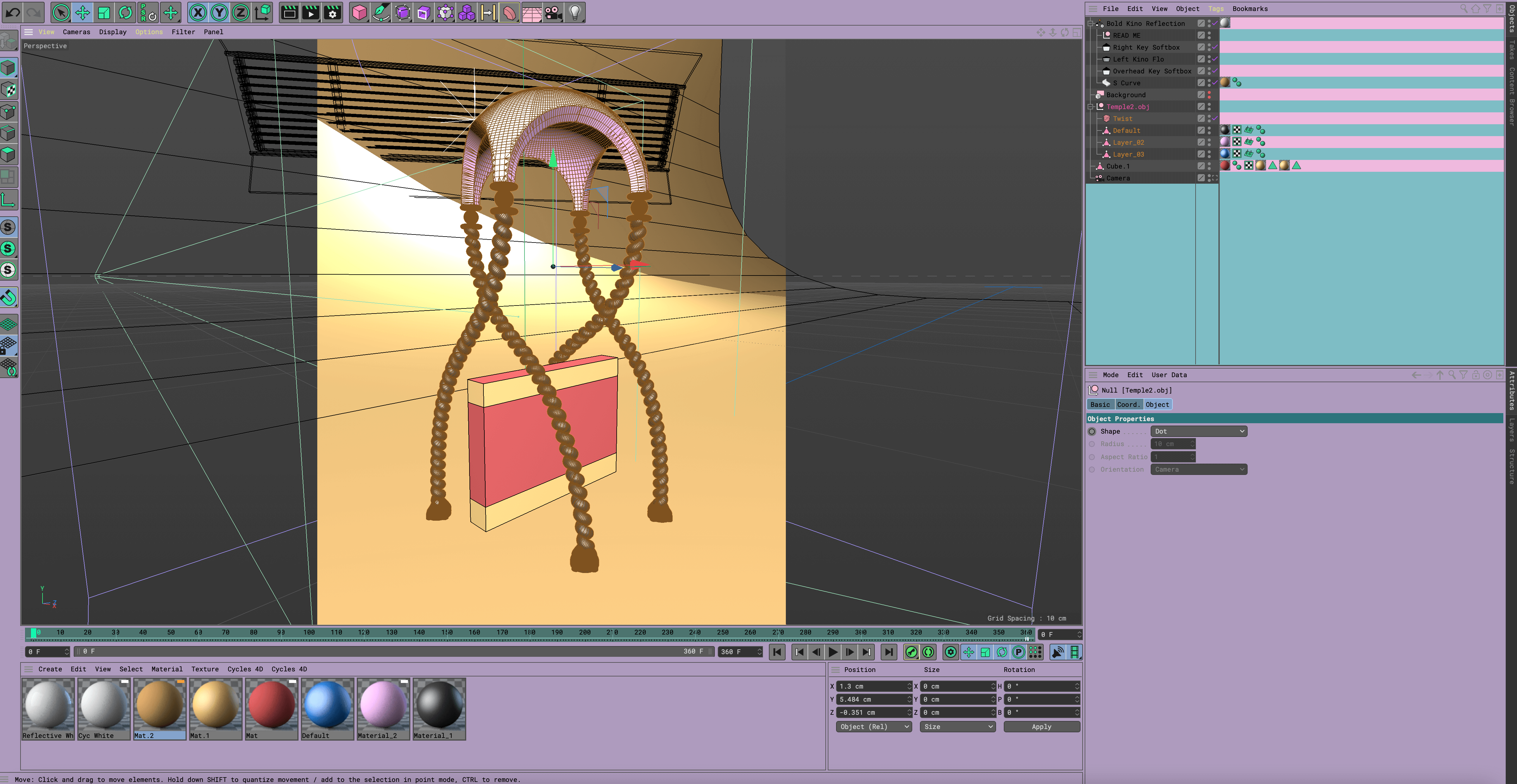Toggle the X axis lock
The width and height of the screenshot is (1517, 784).
click(x=198, y=12)
